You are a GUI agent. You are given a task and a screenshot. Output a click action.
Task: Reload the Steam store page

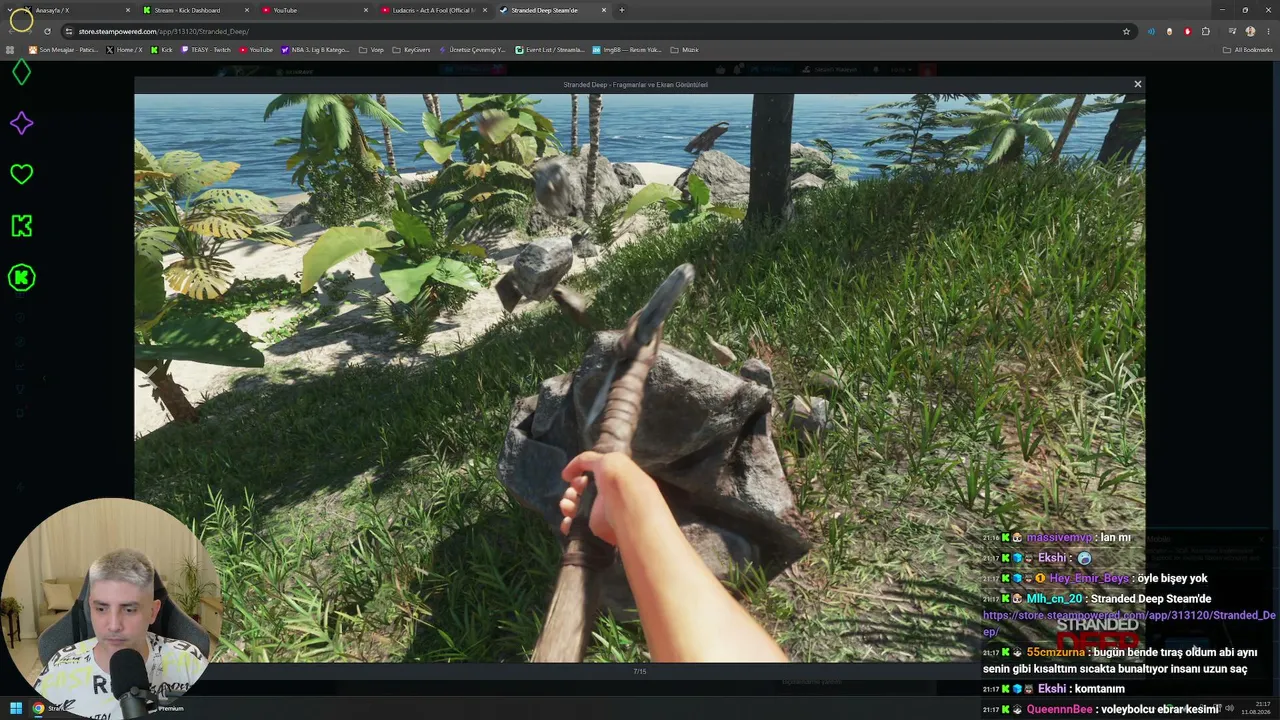coord(47,31)
